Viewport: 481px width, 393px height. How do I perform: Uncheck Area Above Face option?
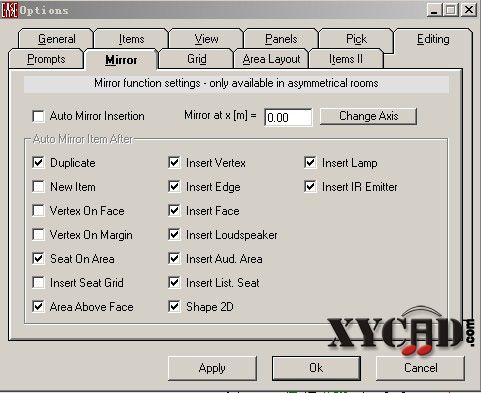(x=38, y=307)
